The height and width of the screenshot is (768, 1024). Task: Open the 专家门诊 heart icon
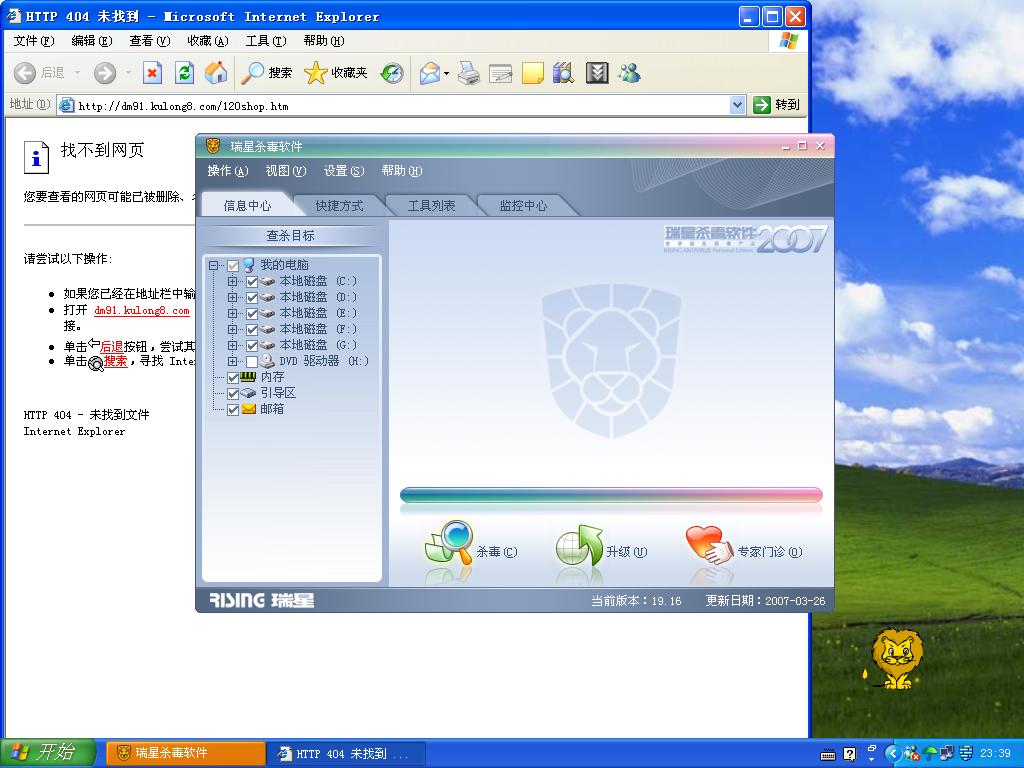[x=709, y=546]
